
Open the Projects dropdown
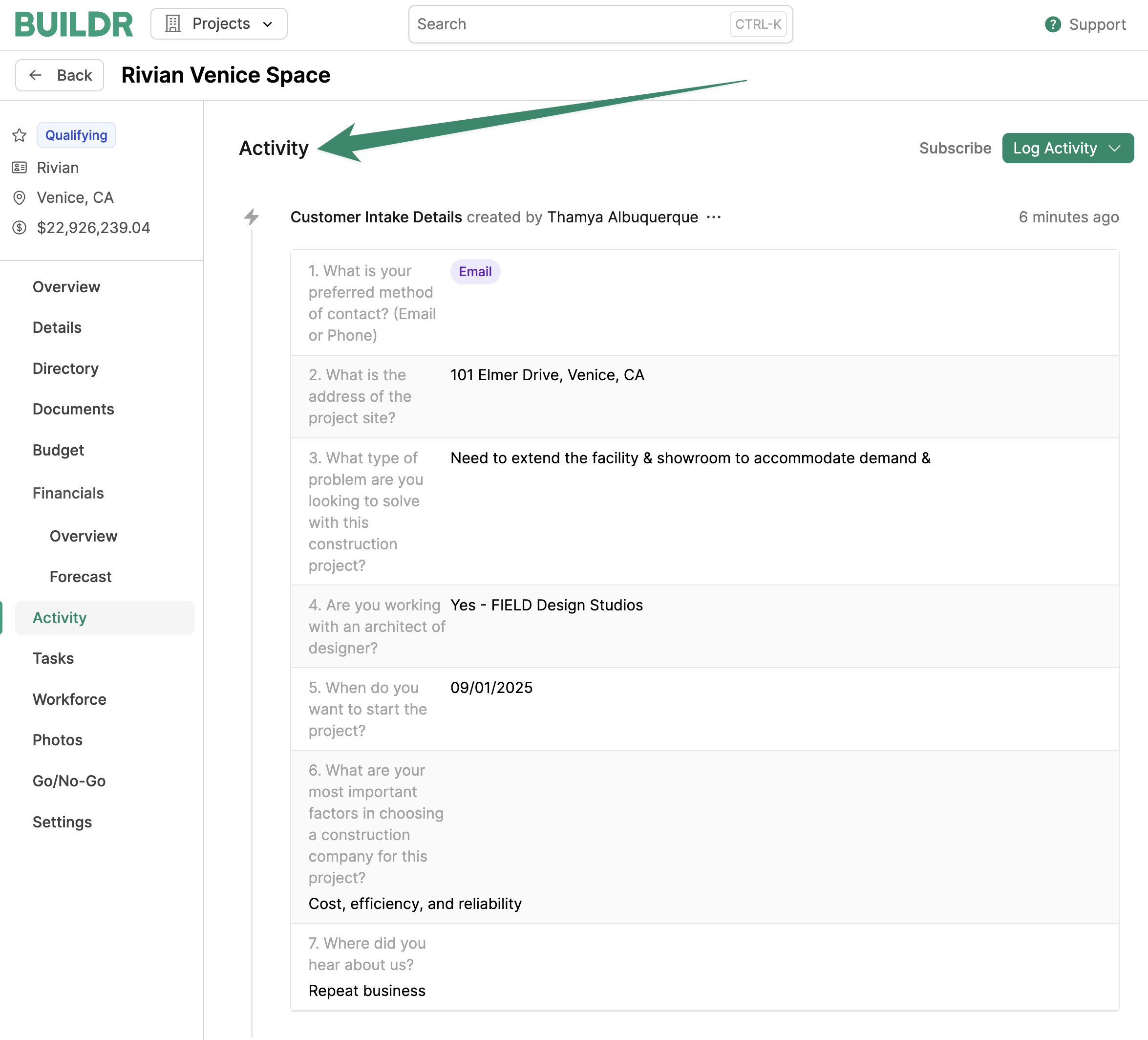(x=219, y=24)
